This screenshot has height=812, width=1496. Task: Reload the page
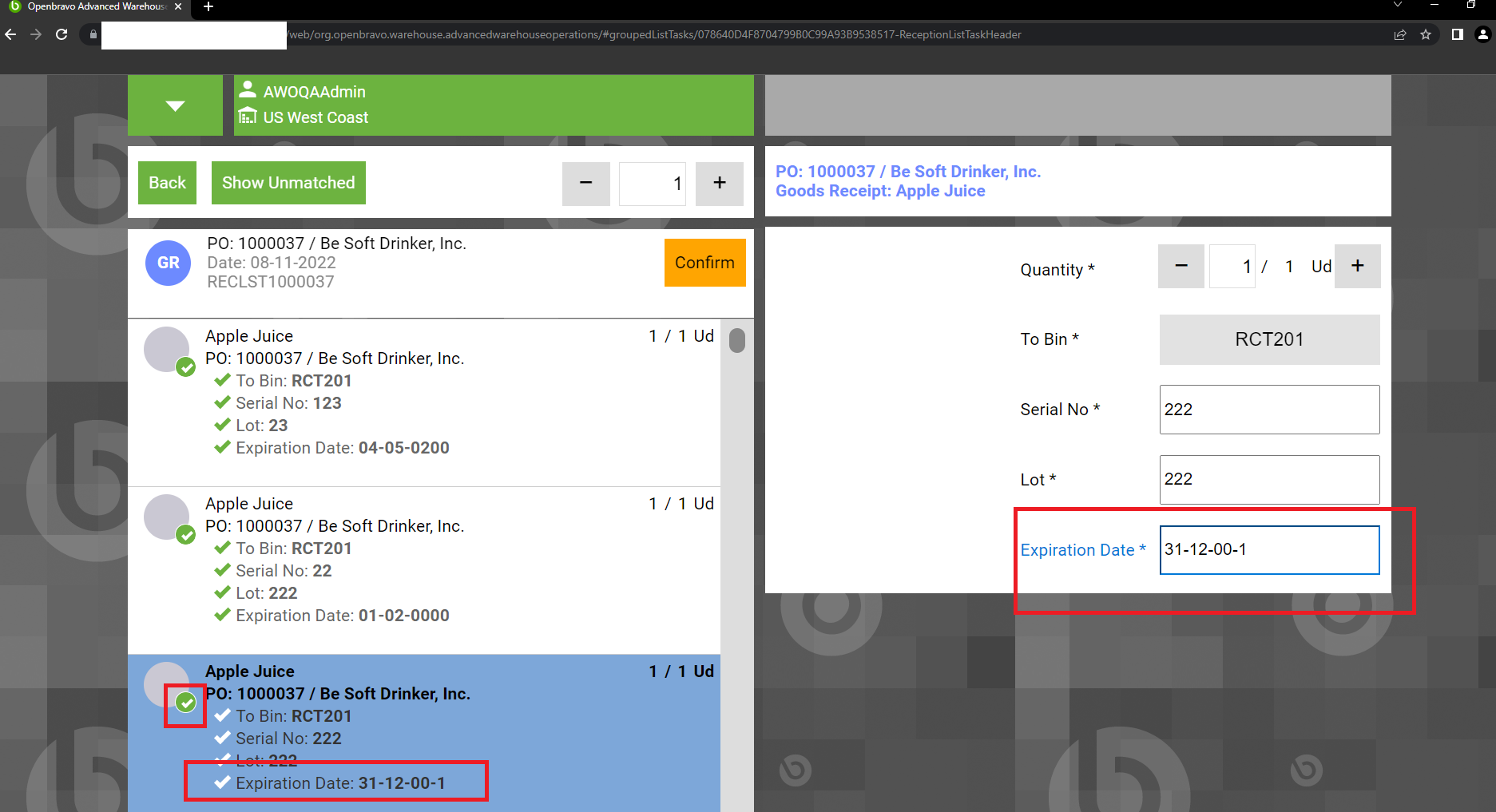pos(62,34)
